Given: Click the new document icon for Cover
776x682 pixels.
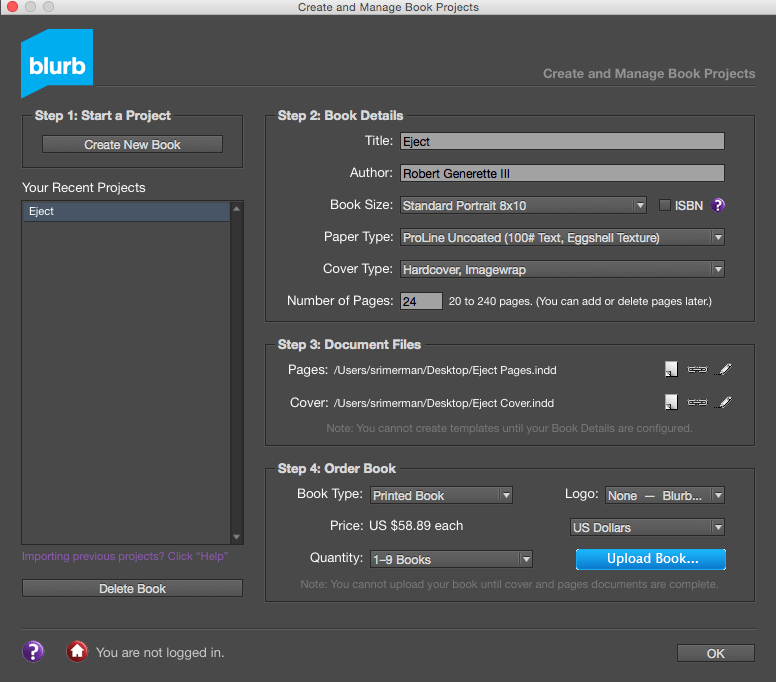Looking at the screenshot, I should click(671, 402).
